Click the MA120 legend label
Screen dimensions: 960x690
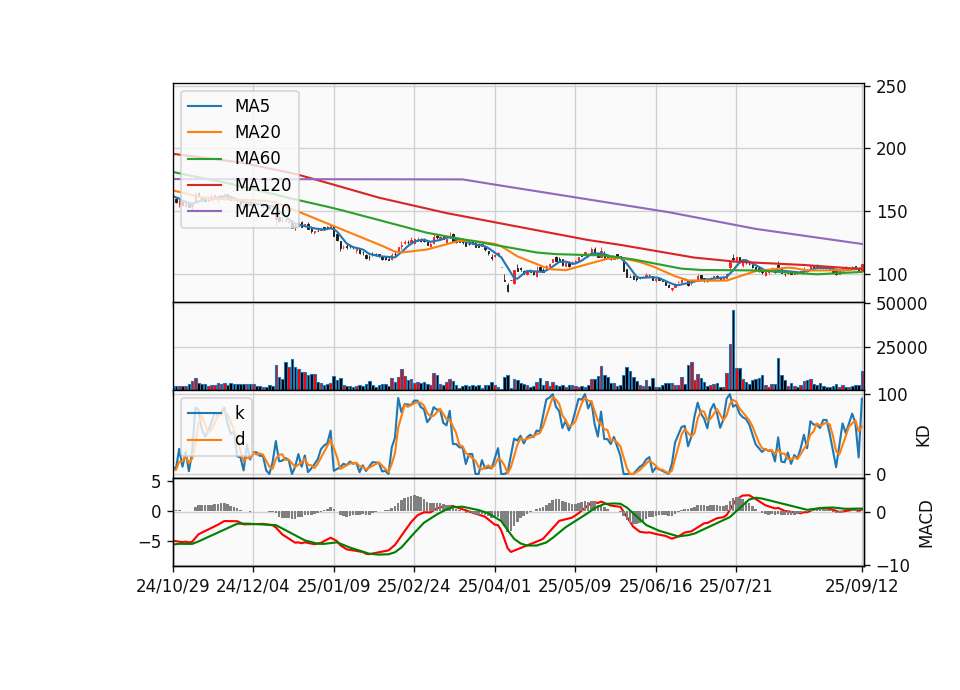[263, 185]
